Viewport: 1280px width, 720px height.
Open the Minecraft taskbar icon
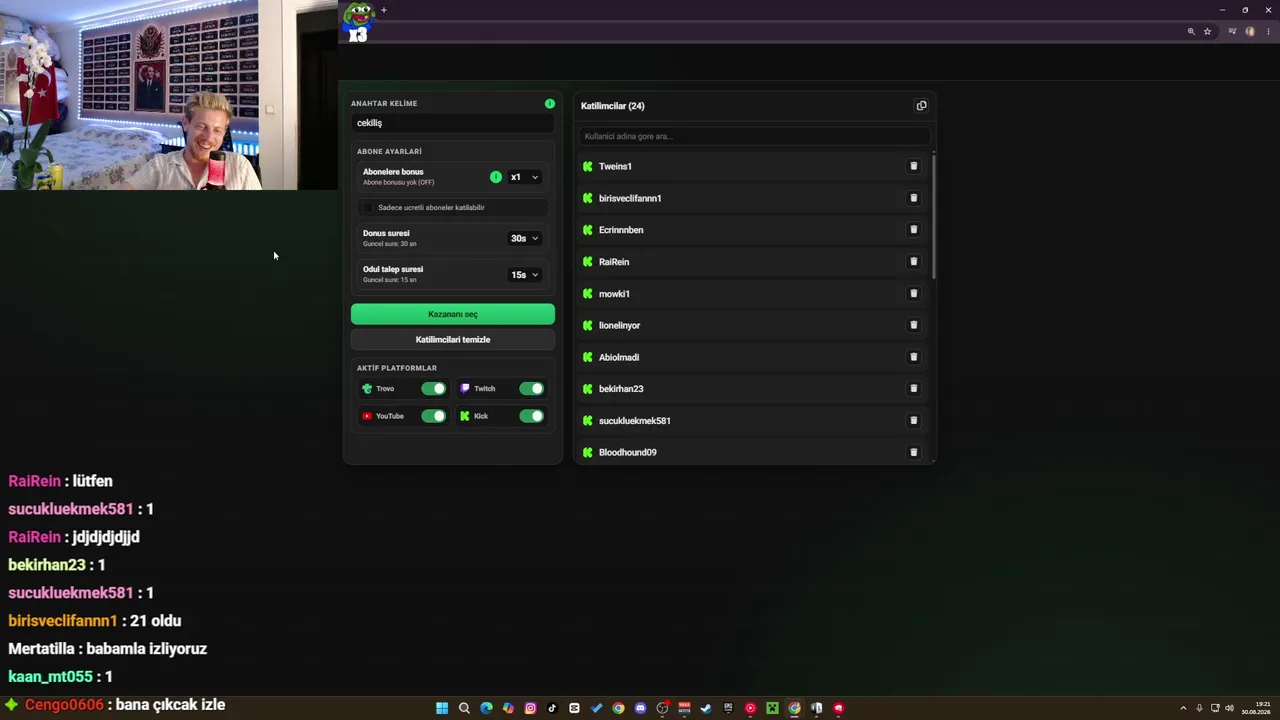pyautogui.click(x=772, y=708)
